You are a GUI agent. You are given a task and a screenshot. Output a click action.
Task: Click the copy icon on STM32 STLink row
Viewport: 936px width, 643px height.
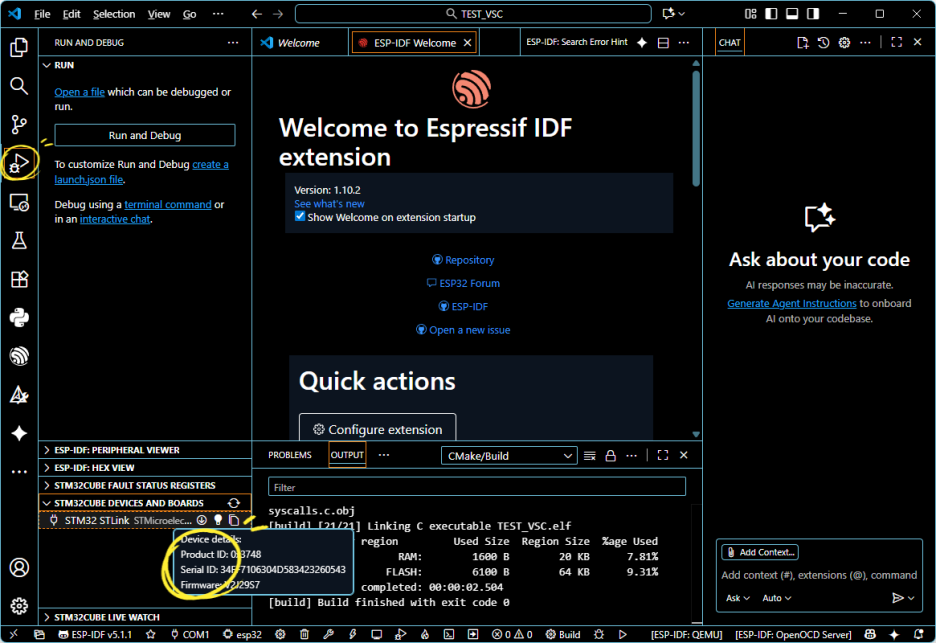[x=234, y=520]
